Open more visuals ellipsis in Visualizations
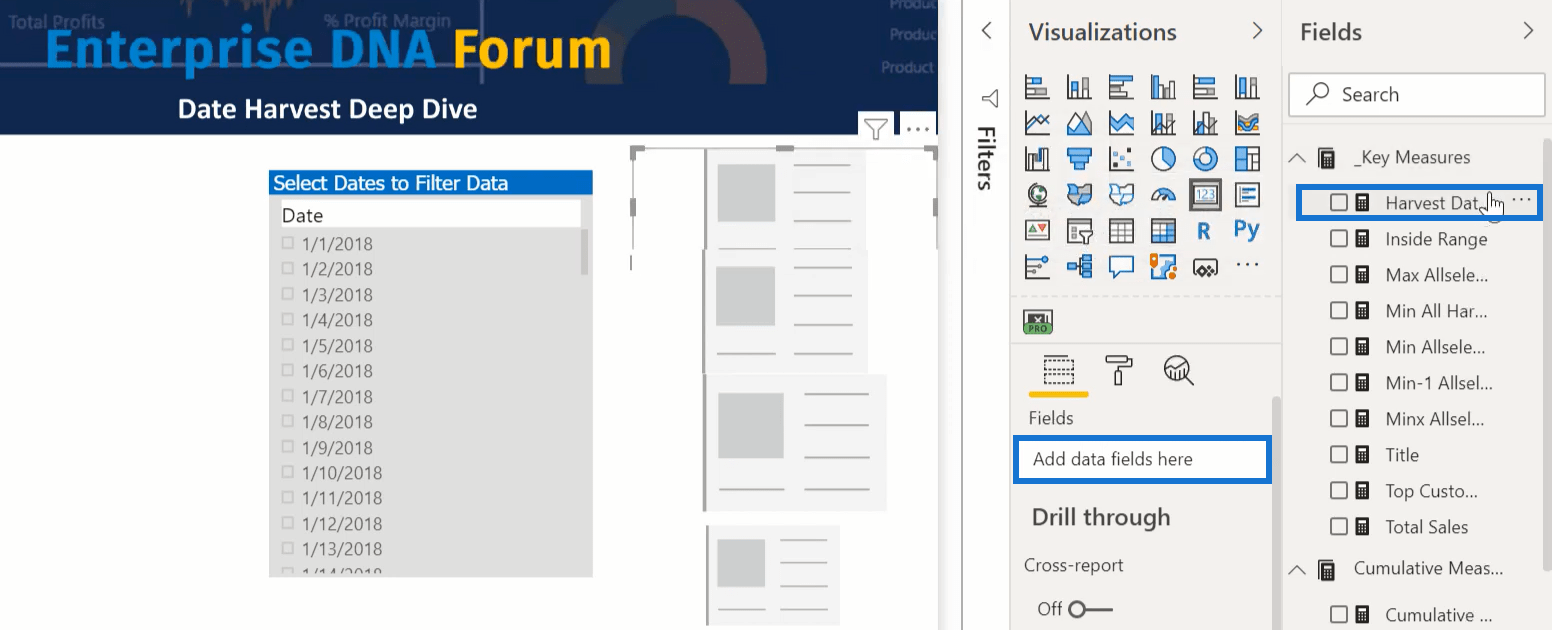The image size is (1552, 630). click(1247, 265)
